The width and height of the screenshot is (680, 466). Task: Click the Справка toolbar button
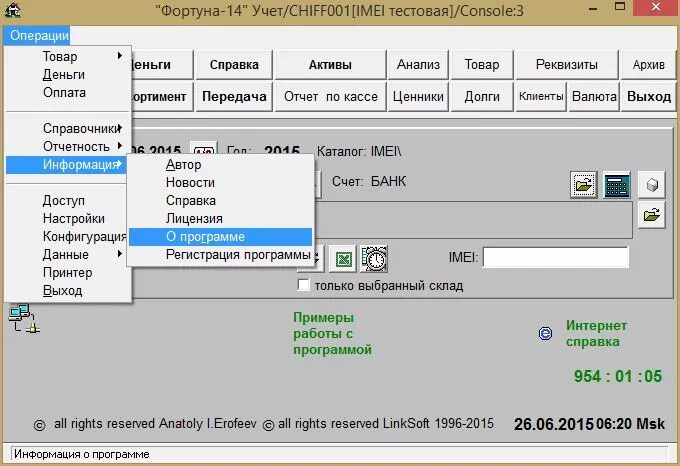click(234, 65)
